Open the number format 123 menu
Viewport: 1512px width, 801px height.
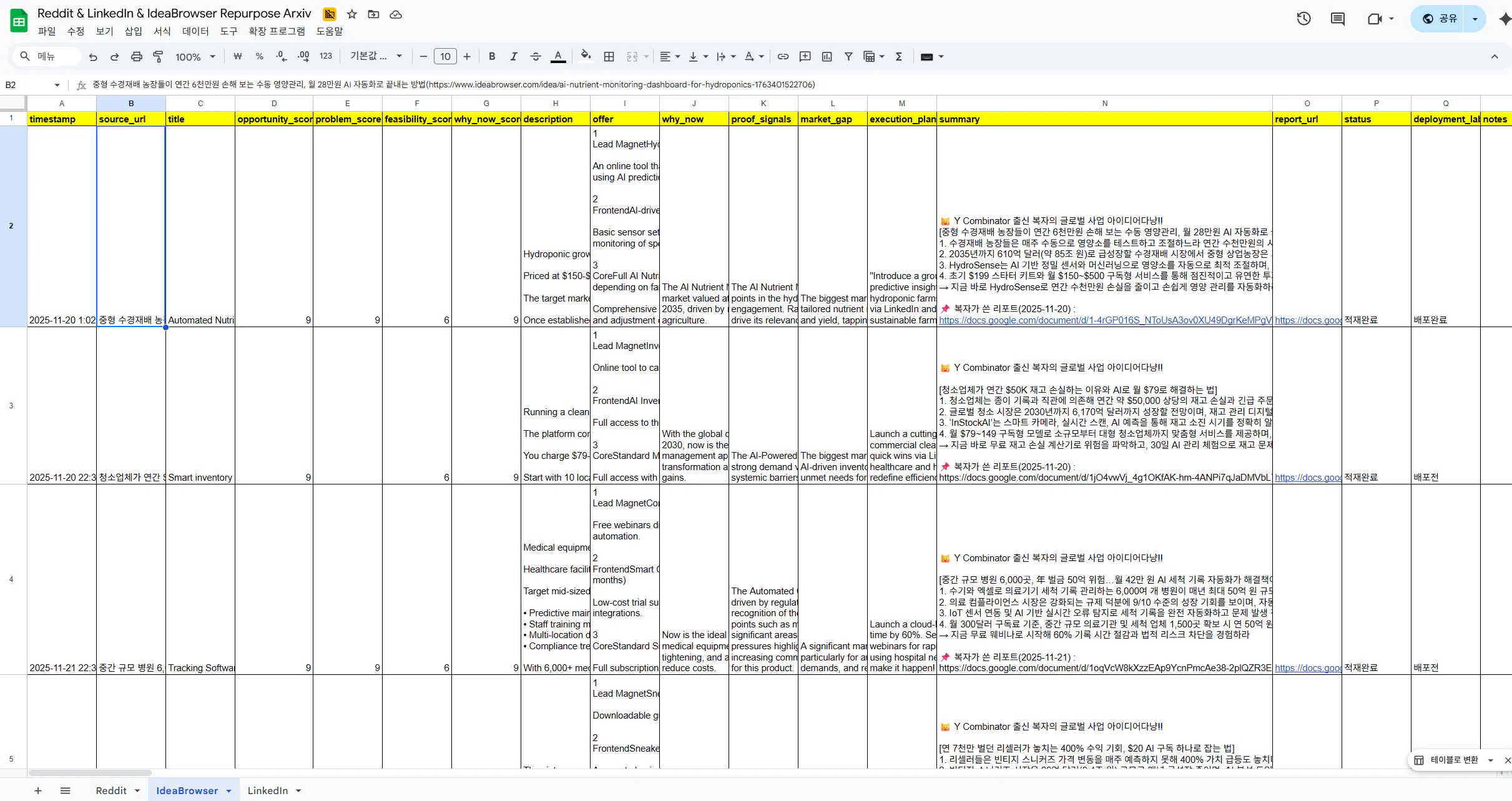coord(326,56)
